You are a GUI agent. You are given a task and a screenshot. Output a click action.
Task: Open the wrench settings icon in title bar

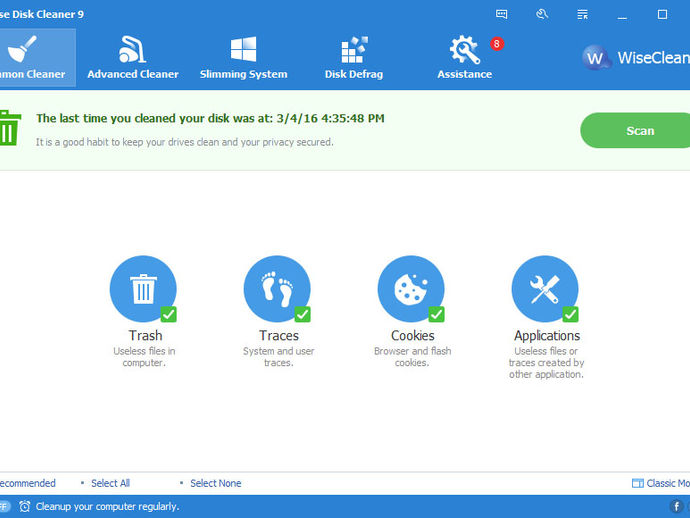click(x=542, y=15)
